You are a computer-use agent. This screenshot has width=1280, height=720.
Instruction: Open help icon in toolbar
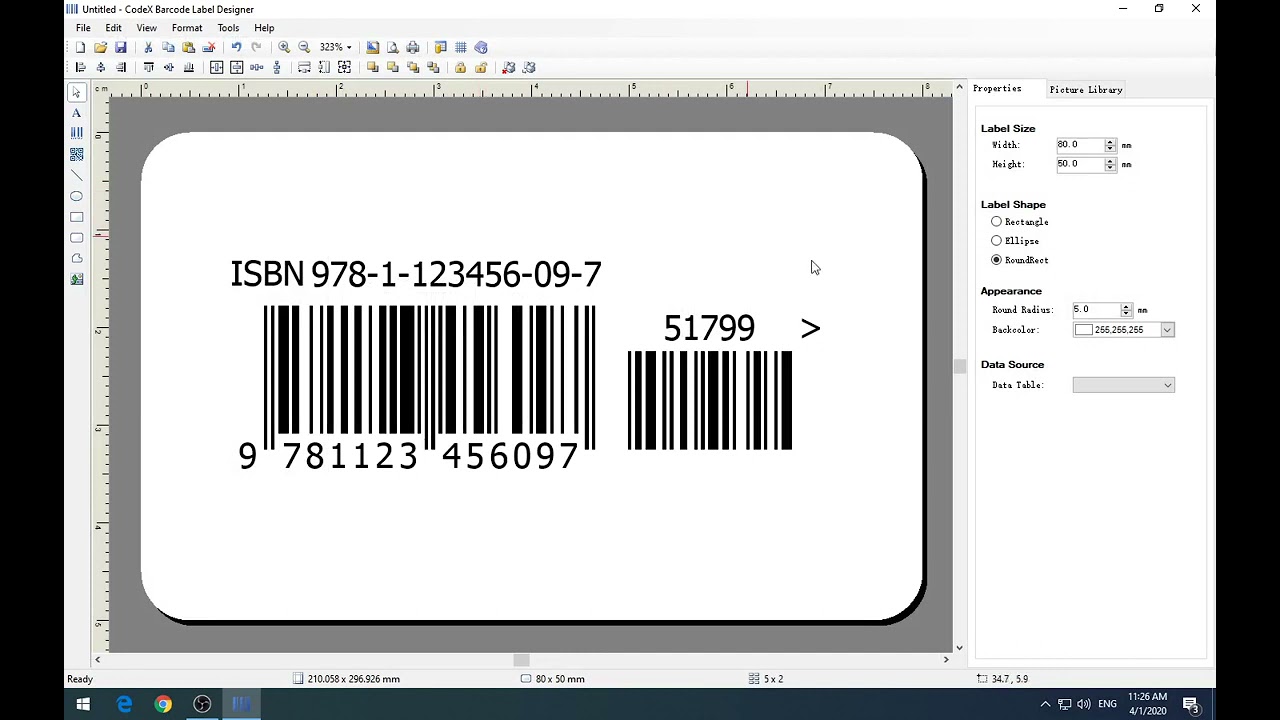[x=481, y=47]
